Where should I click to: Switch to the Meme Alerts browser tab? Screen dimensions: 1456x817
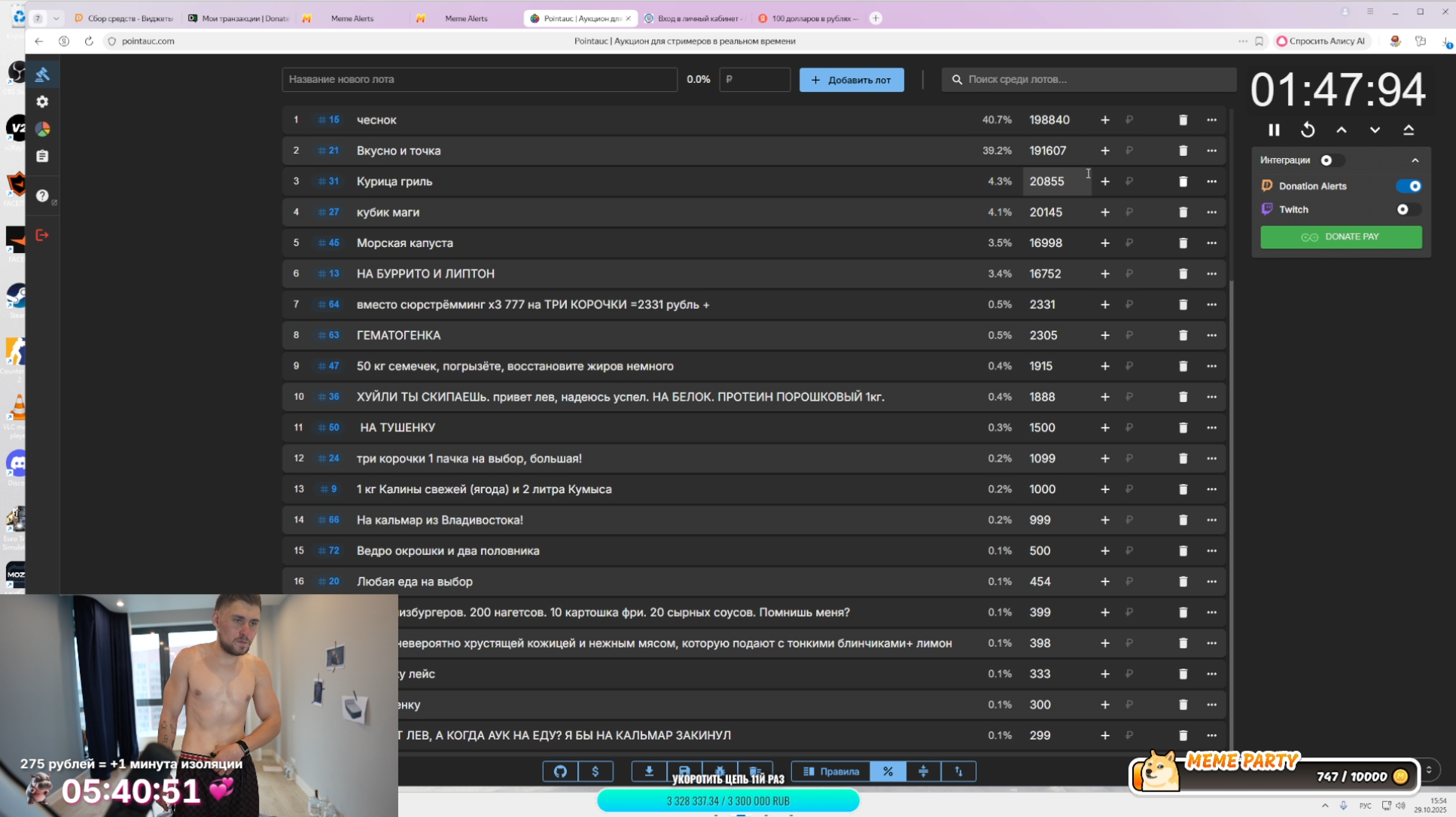(x=352, y=18)
